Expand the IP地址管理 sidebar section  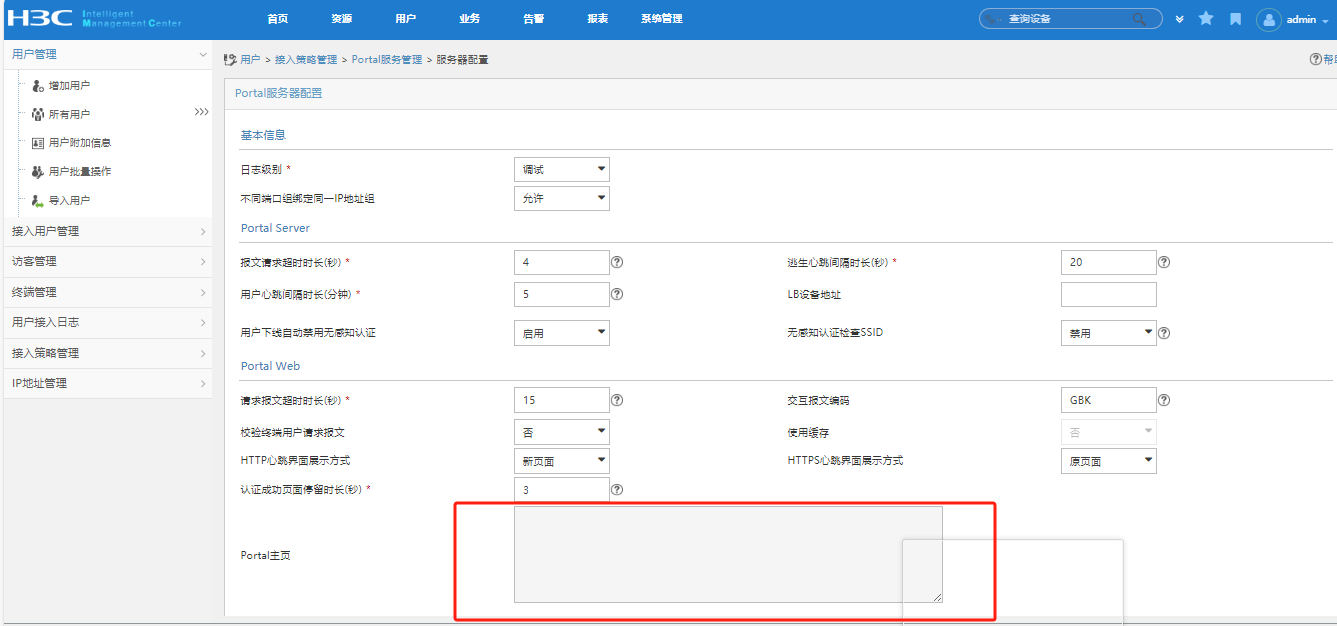108,383
